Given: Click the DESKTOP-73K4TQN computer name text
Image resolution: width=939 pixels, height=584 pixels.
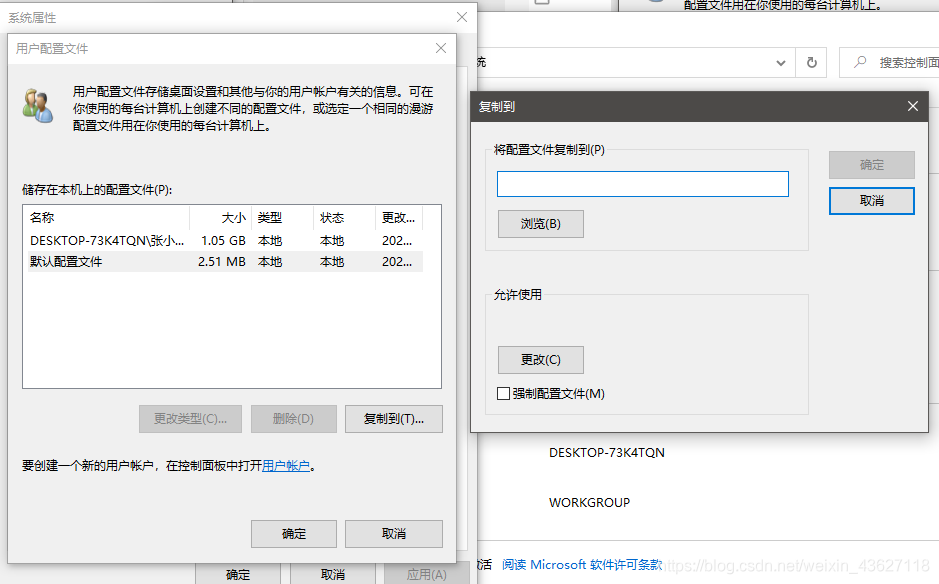Looking at the screenshot, I should 607,452.
